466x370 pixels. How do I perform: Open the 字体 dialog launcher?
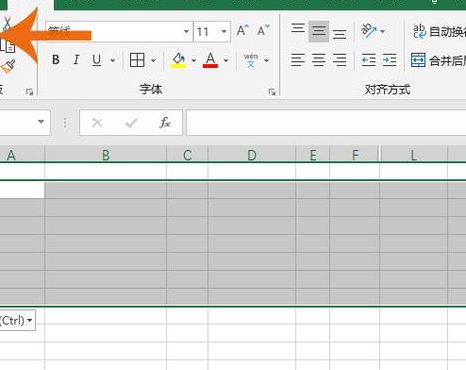tap(272, 92)
